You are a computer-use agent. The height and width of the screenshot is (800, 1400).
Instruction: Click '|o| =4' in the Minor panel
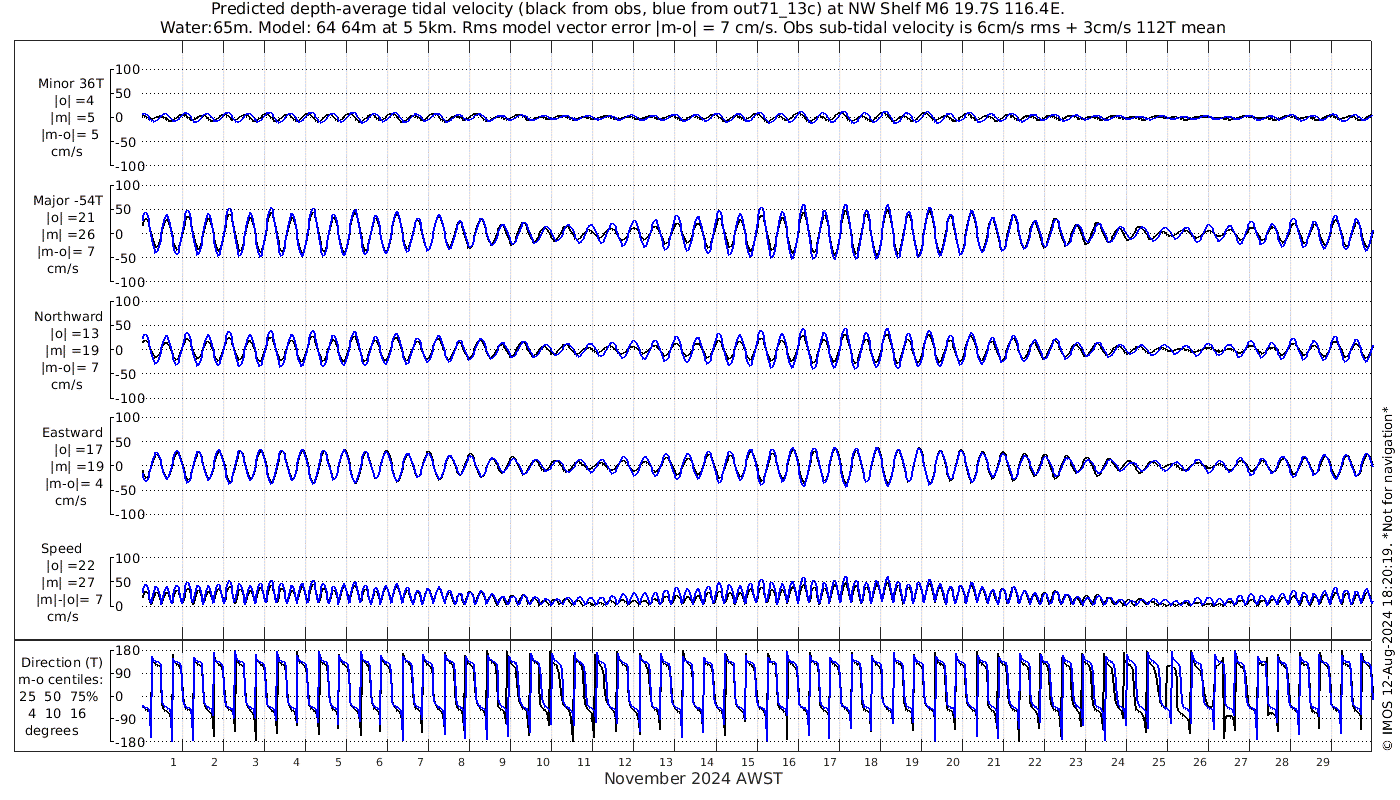(74, 101)
